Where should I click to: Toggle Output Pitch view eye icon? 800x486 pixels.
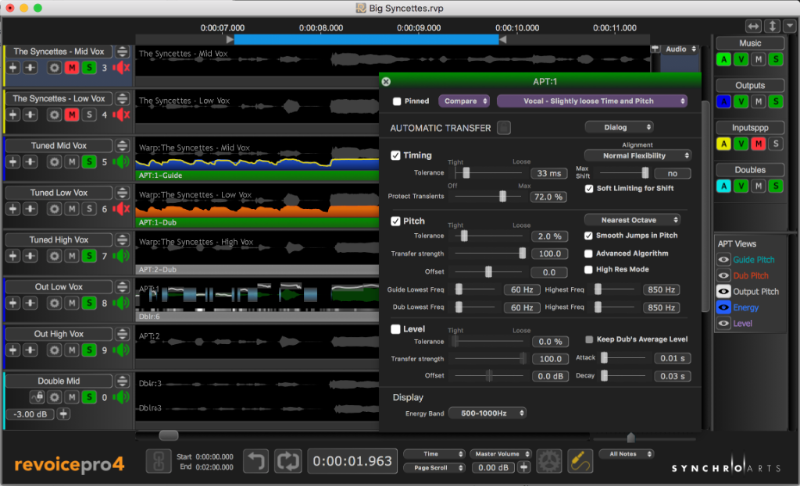723,292
